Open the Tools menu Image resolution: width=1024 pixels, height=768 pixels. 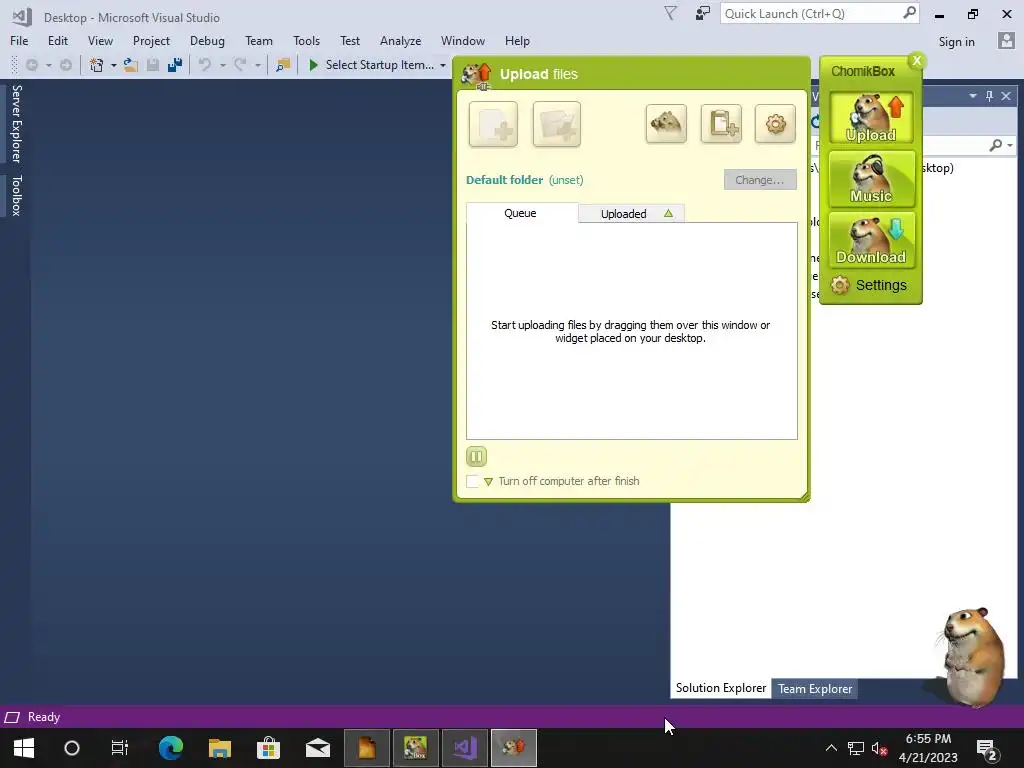(x=306, y=40)
